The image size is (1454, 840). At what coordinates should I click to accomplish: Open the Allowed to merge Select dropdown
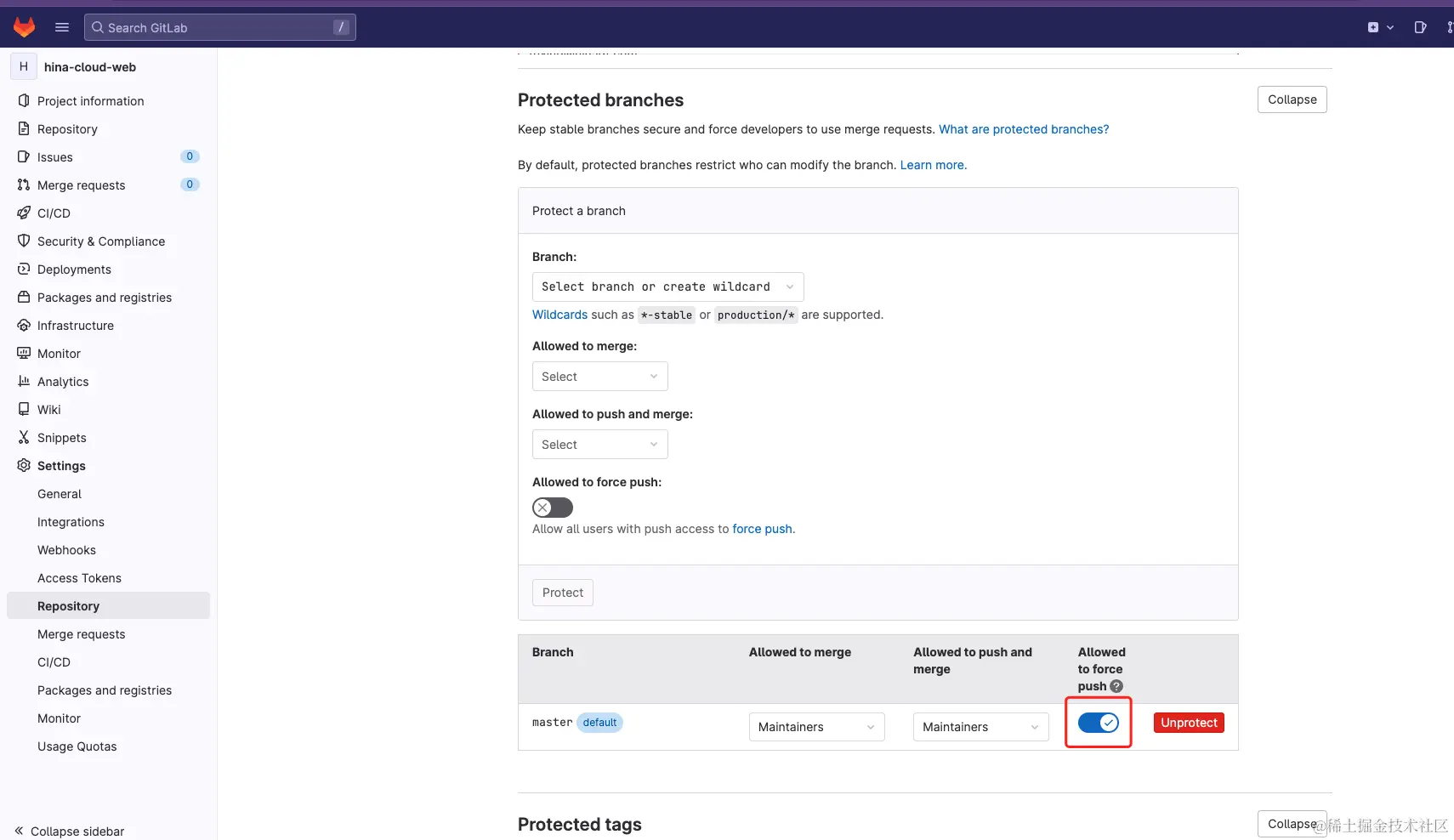point(599,377)
